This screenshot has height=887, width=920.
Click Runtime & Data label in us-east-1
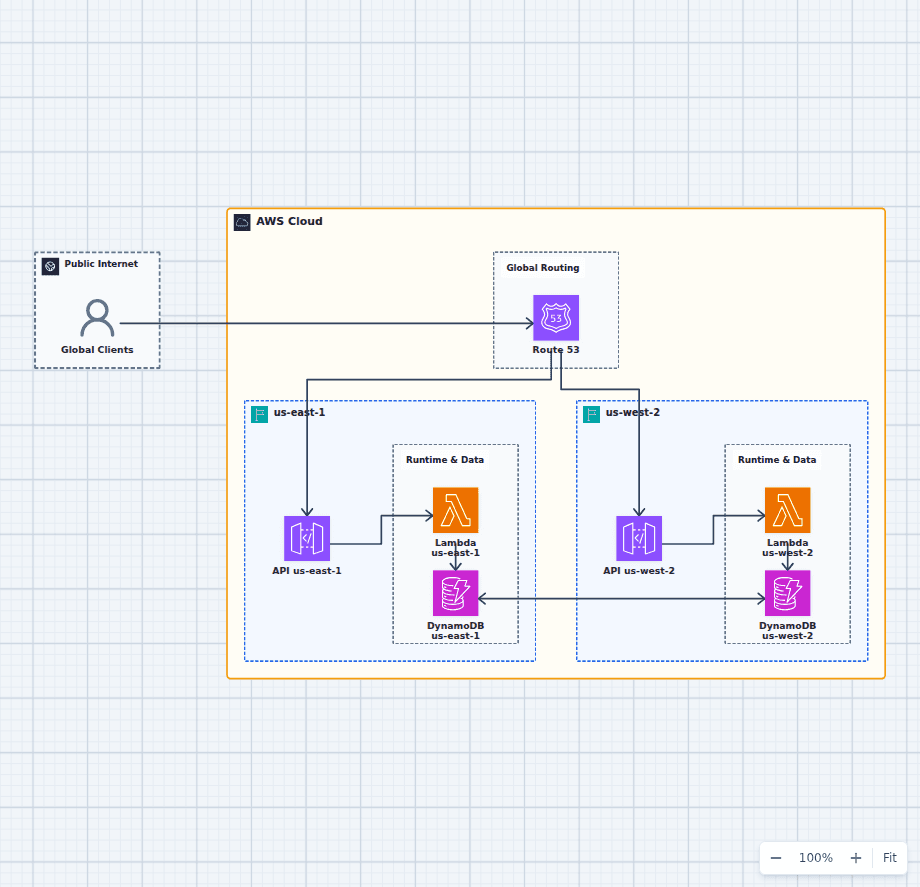coord(445,460)
